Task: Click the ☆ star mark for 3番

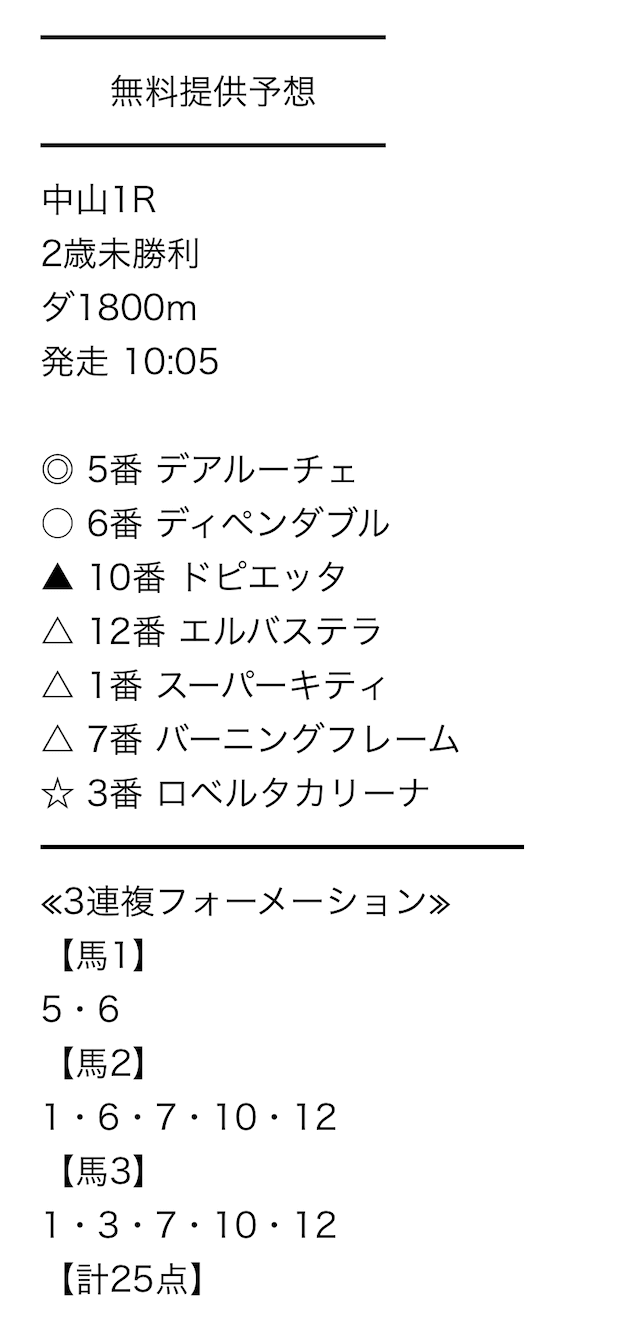Action: click(59, 794)
